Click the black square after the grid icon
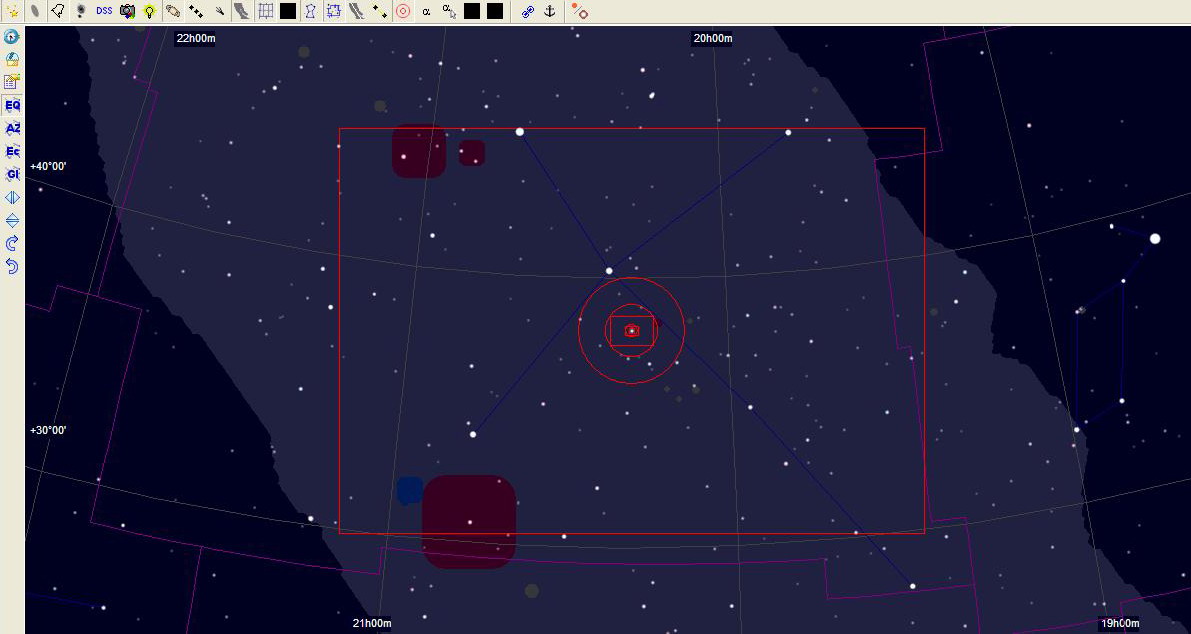The image size is (1191, 634). pos(288,11)
